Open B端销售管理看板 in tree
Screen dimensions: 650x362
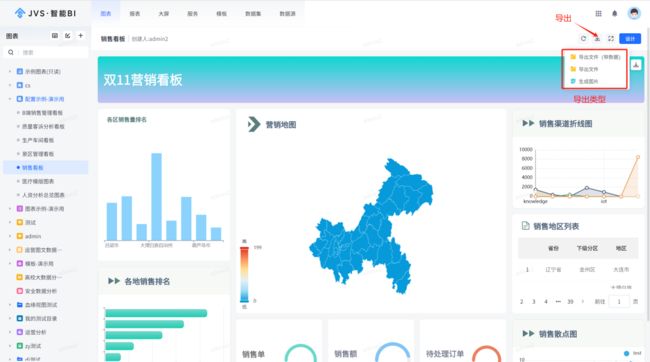click(42, 113)
